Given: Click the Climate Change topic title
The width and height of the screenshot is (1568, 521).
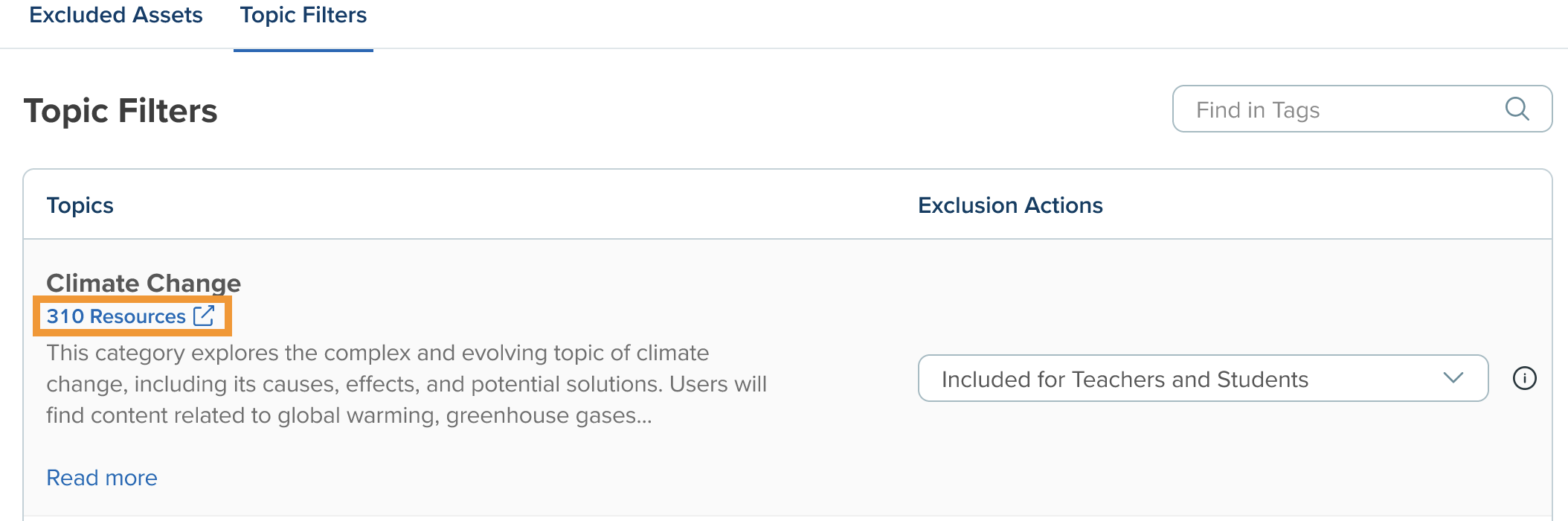Looking at the screenshot, I should pyautogui.click(x=144, y=283).
